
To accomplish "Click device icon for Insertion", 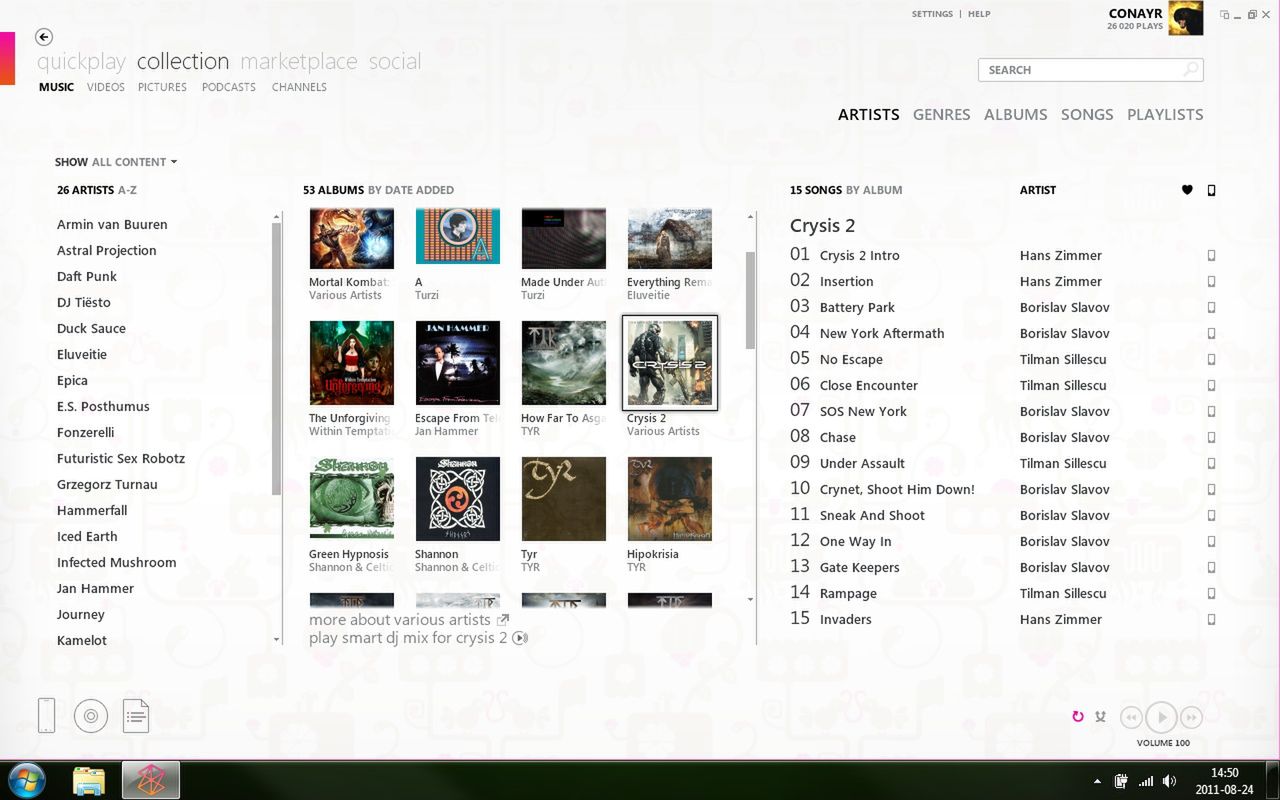I will pyautogui.click(x=1211, y=282).
